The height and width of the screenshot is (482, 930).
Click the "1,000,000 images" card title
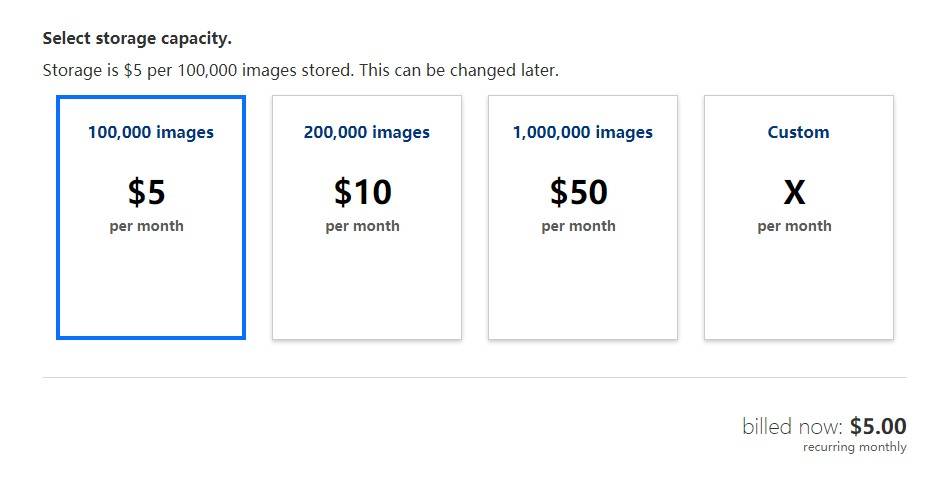point(582,132)
